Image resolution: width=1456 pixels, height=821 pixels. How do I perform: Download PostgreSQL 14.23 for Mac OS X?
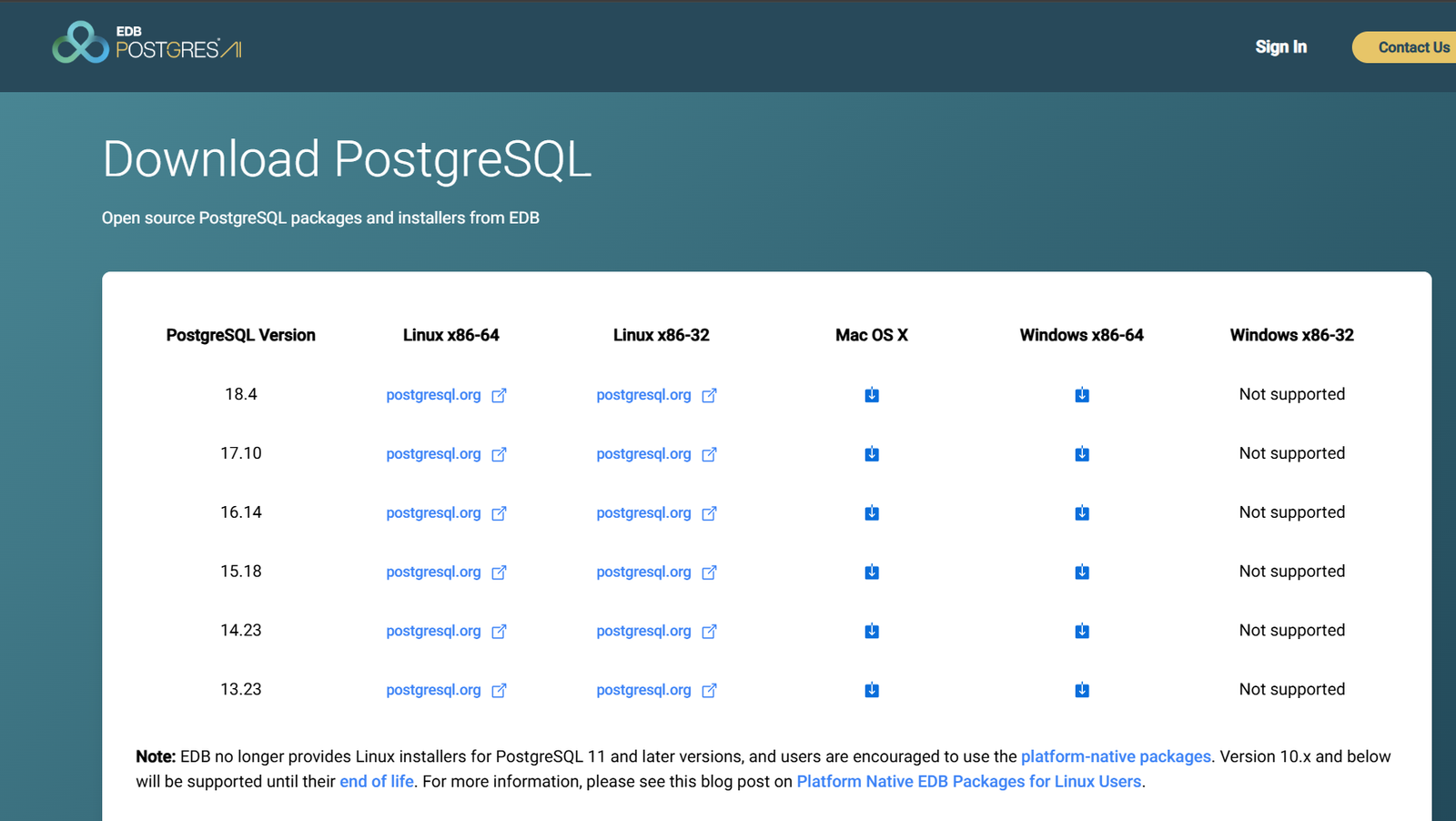(872, 631)
